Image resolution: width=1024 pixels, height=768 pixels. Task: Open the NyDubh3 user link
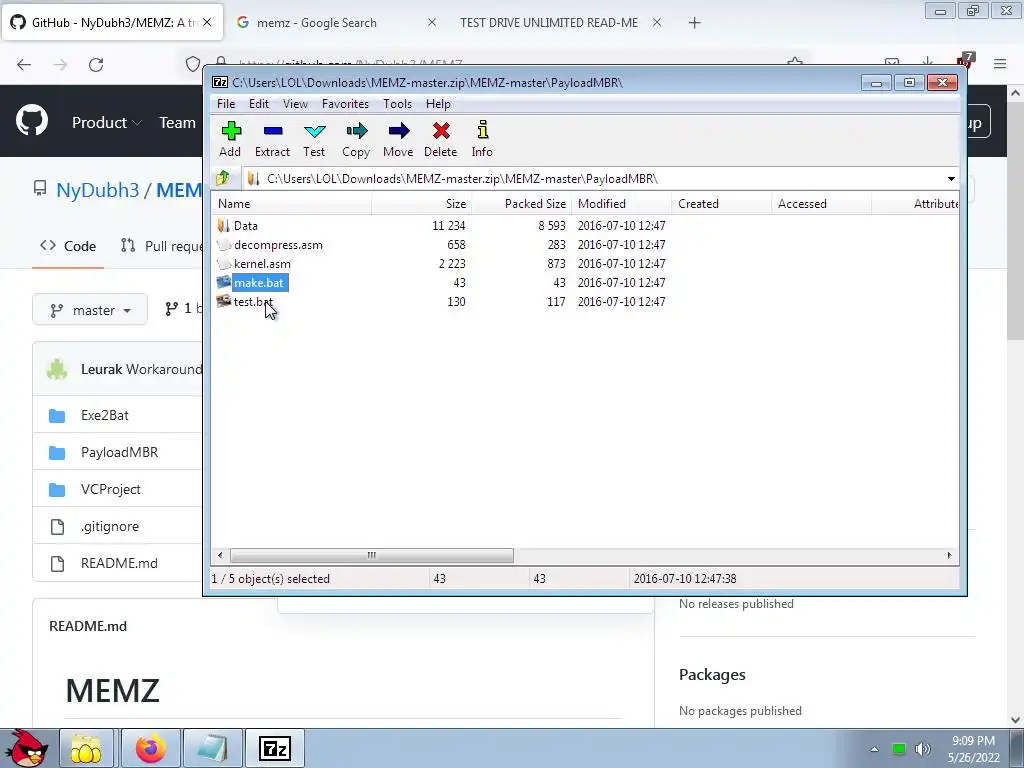pos(97,190)
